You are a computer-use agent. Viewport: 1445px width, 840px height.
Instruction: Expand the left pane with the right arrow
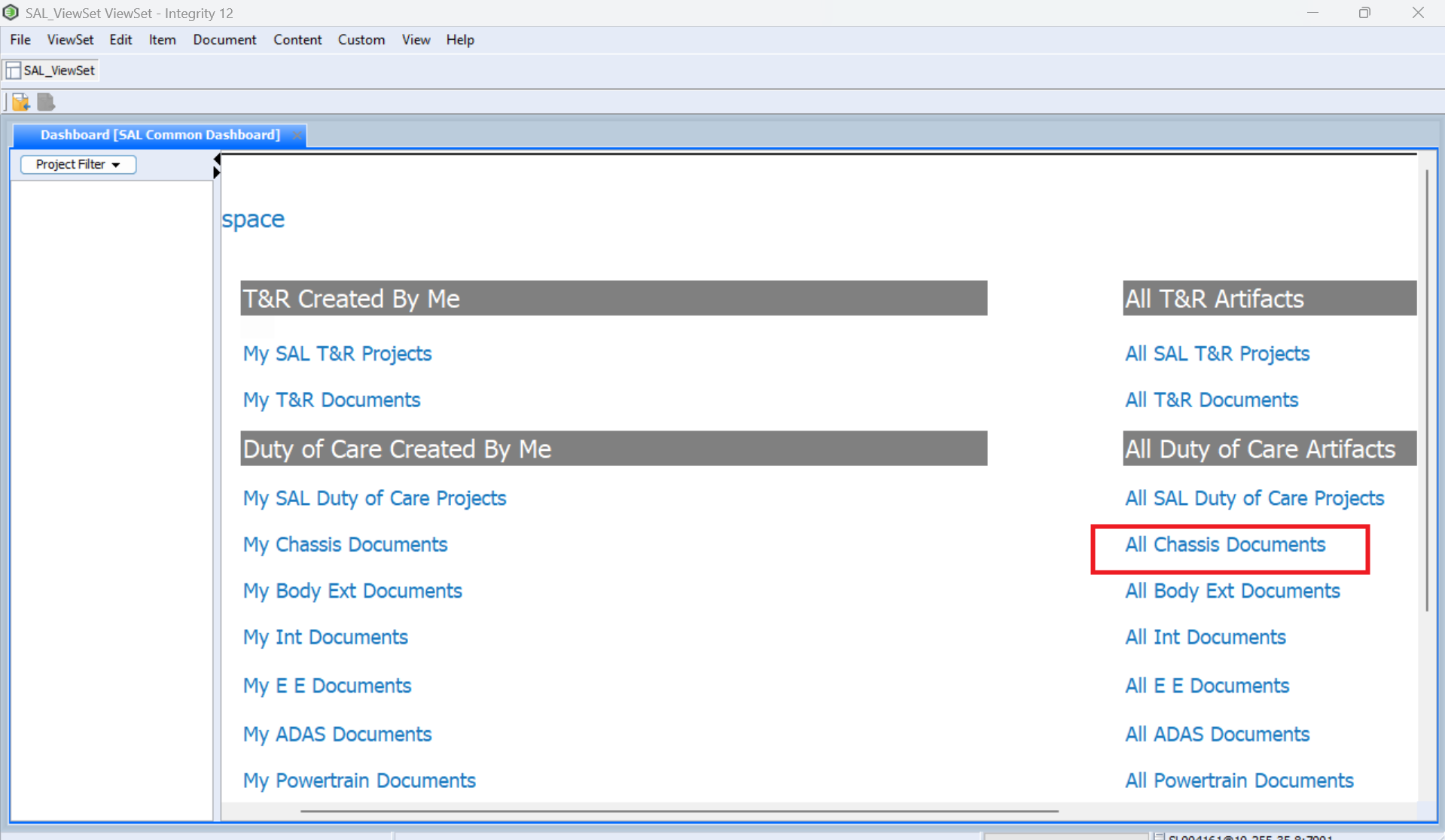[217, 172]
